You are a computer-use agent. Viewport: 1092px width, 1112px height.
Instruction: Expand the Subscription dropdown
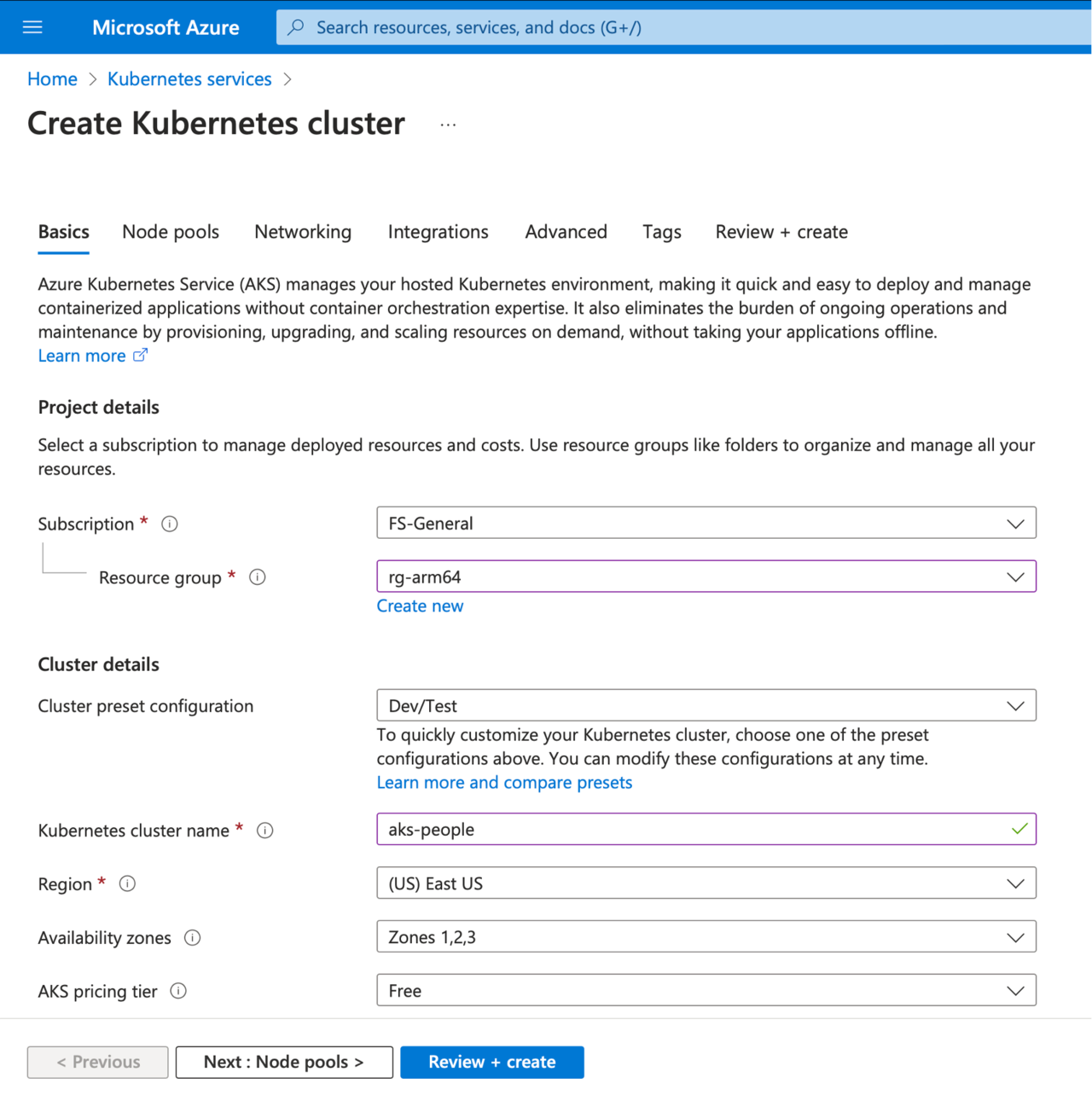(706, 523)
